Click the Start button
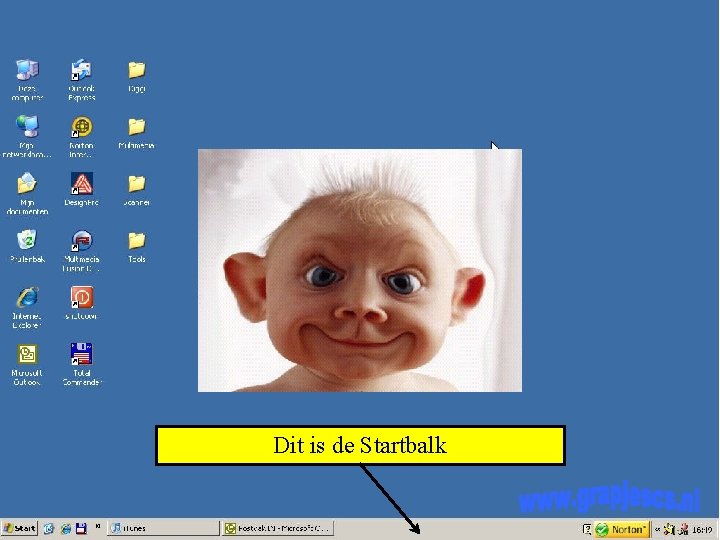 (x=19, y=528)
